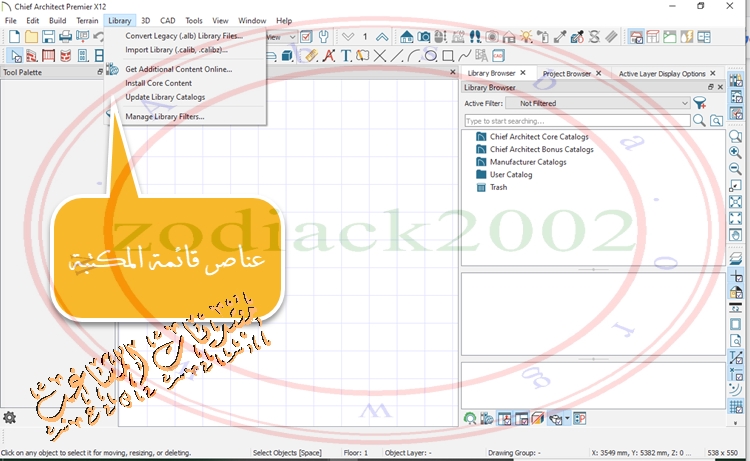Pick the draw line CAD tool
The image size is (750, 461).
397,55
